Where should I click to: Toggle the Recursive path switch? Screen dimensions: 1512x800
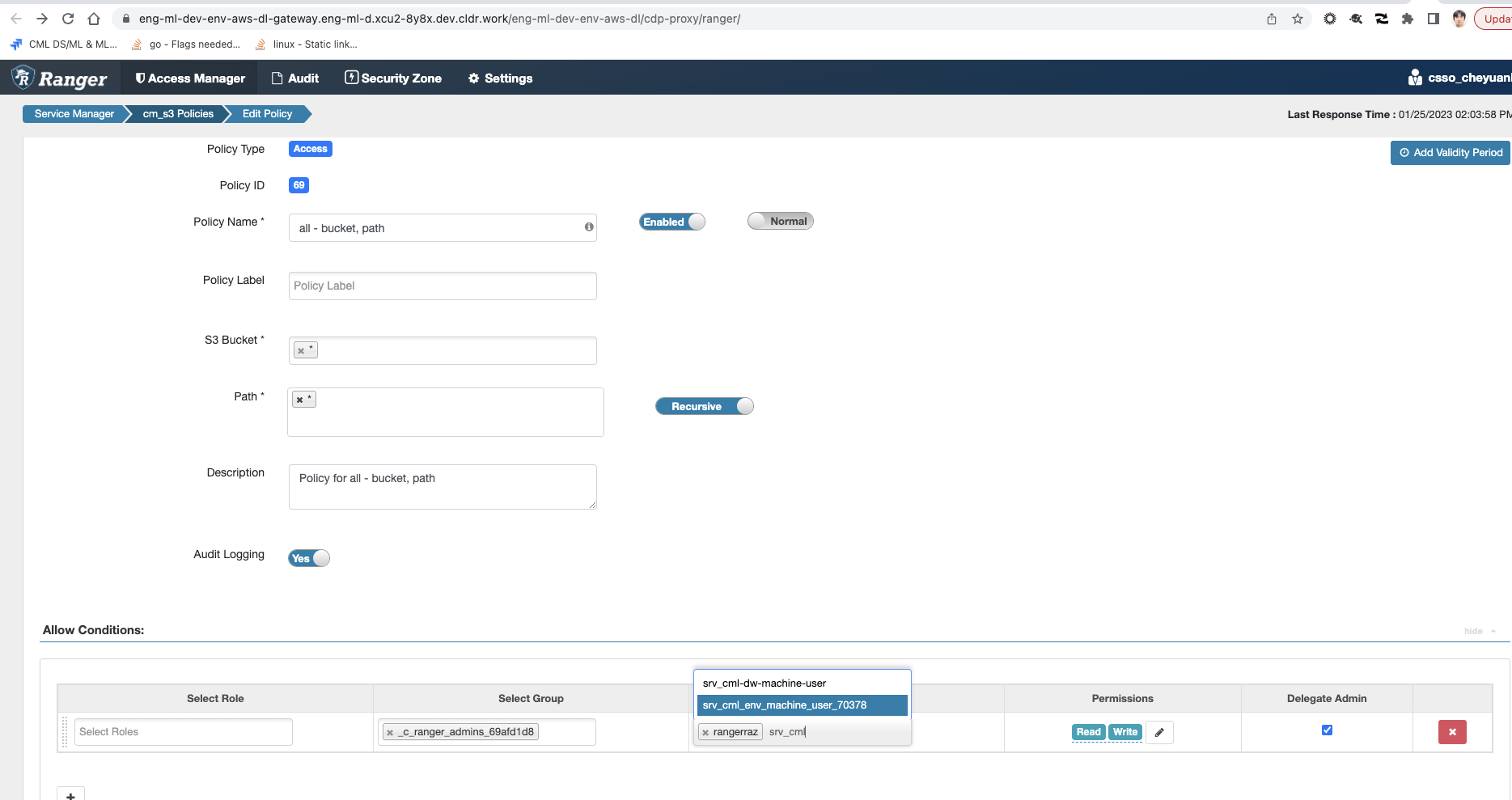click(704, 406)
